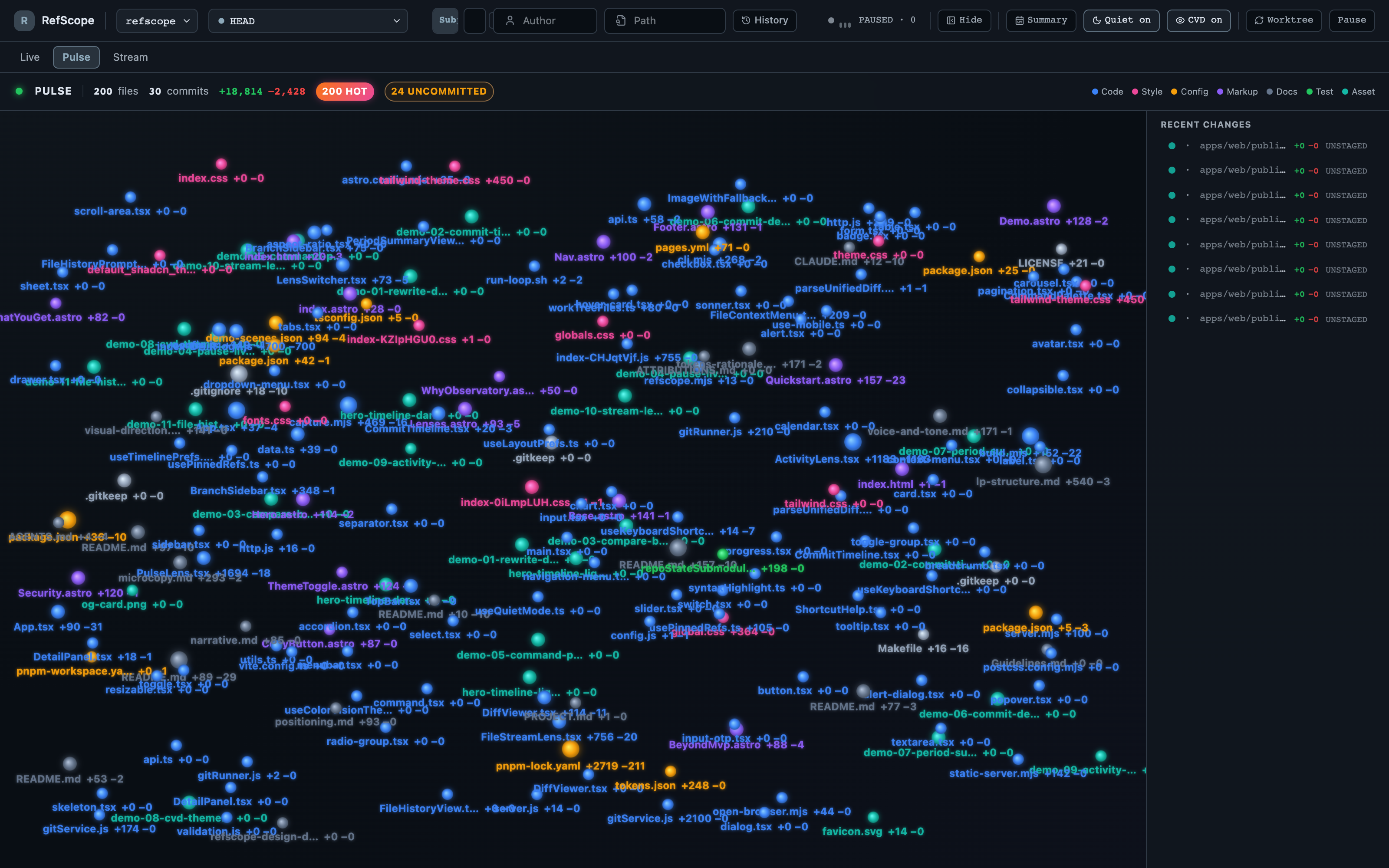Click the RefScope R logo icon
Image resolution: width=1389 pixels, height=868 pixels.
click(x=23, y=21)
